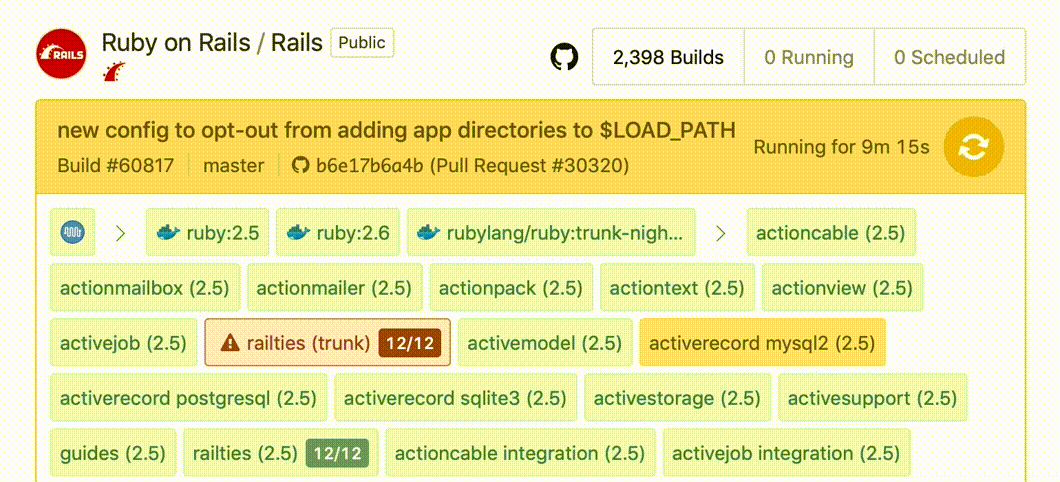Switch to the 2,398 Builds tab

coord(668,57)
